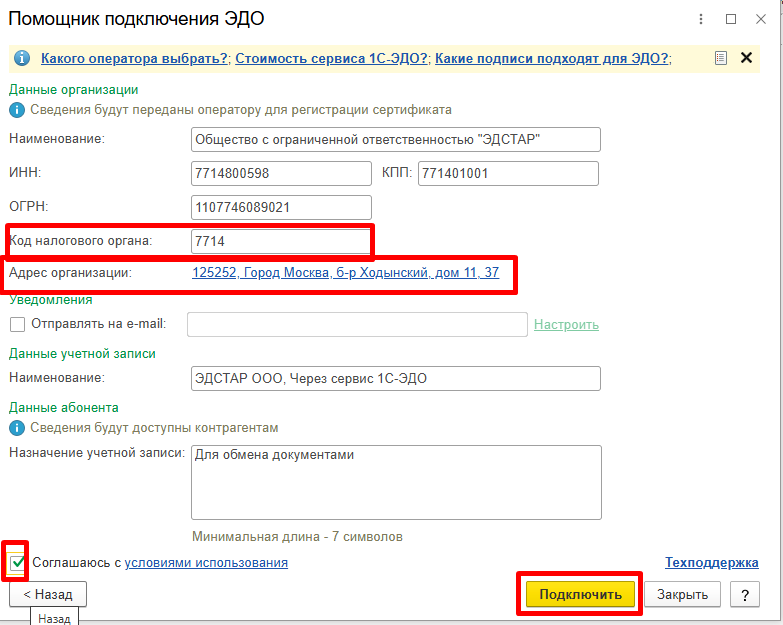Open the 'Техподдержка' link
783x625 pixels.
pos(712,563)
